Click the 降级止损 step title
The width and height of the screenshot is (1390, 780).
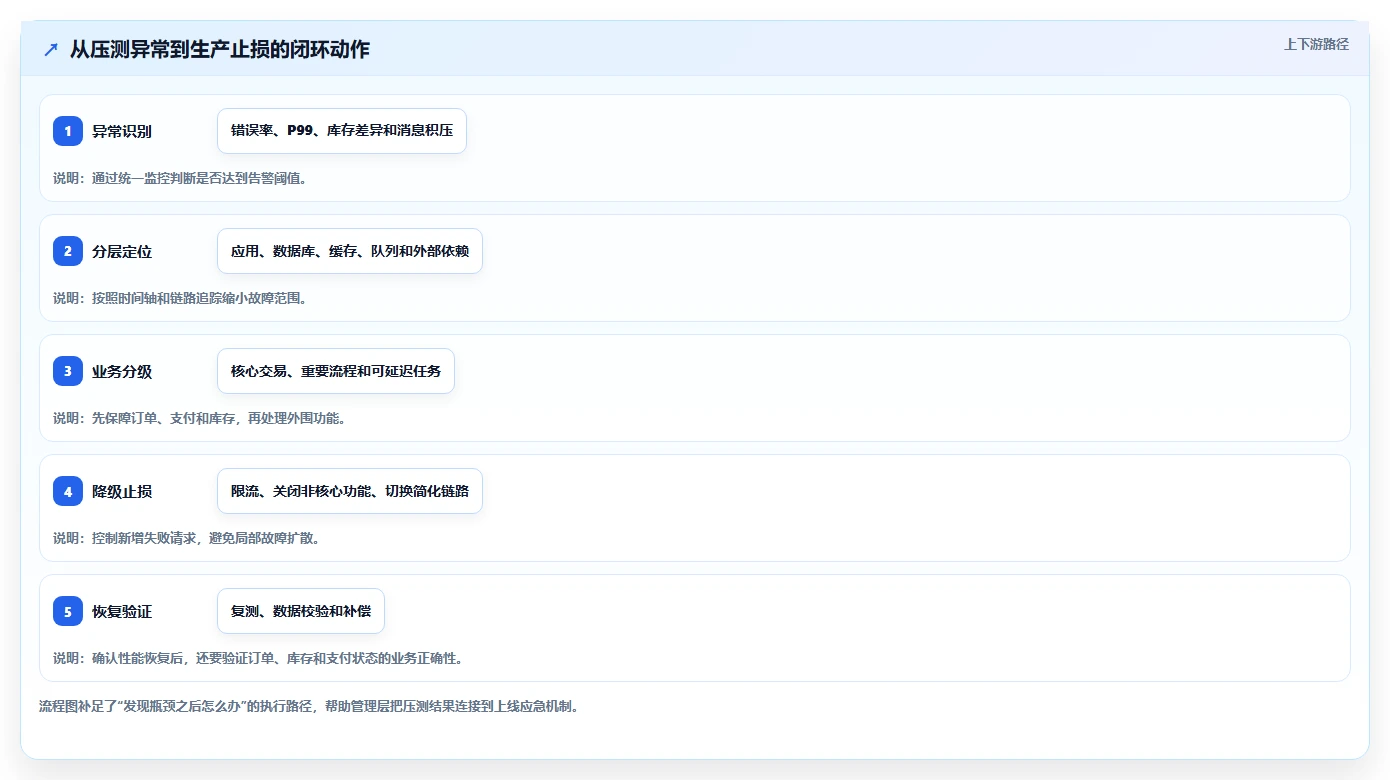[122, 491]
